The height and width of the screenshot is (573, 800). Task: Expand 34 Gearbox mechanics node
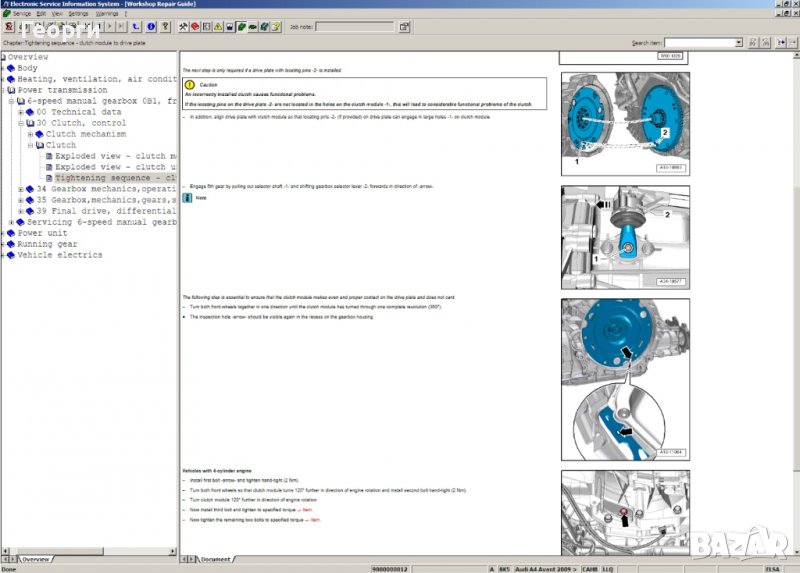pyautogui.click(x=21, y=189)
